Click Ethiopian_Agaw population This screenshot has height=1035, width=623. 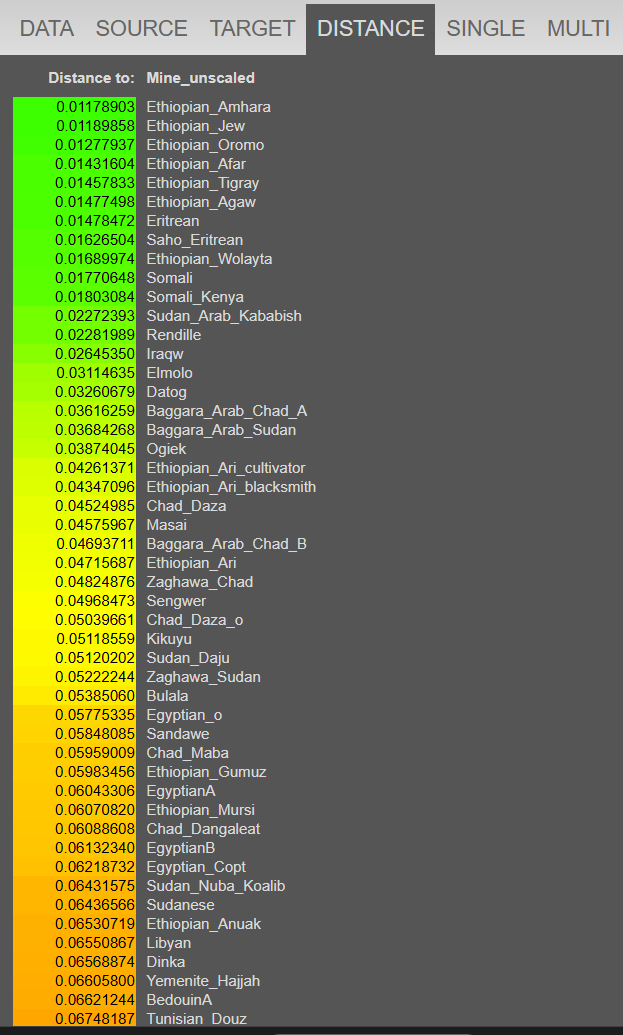[x=201, y=202]
